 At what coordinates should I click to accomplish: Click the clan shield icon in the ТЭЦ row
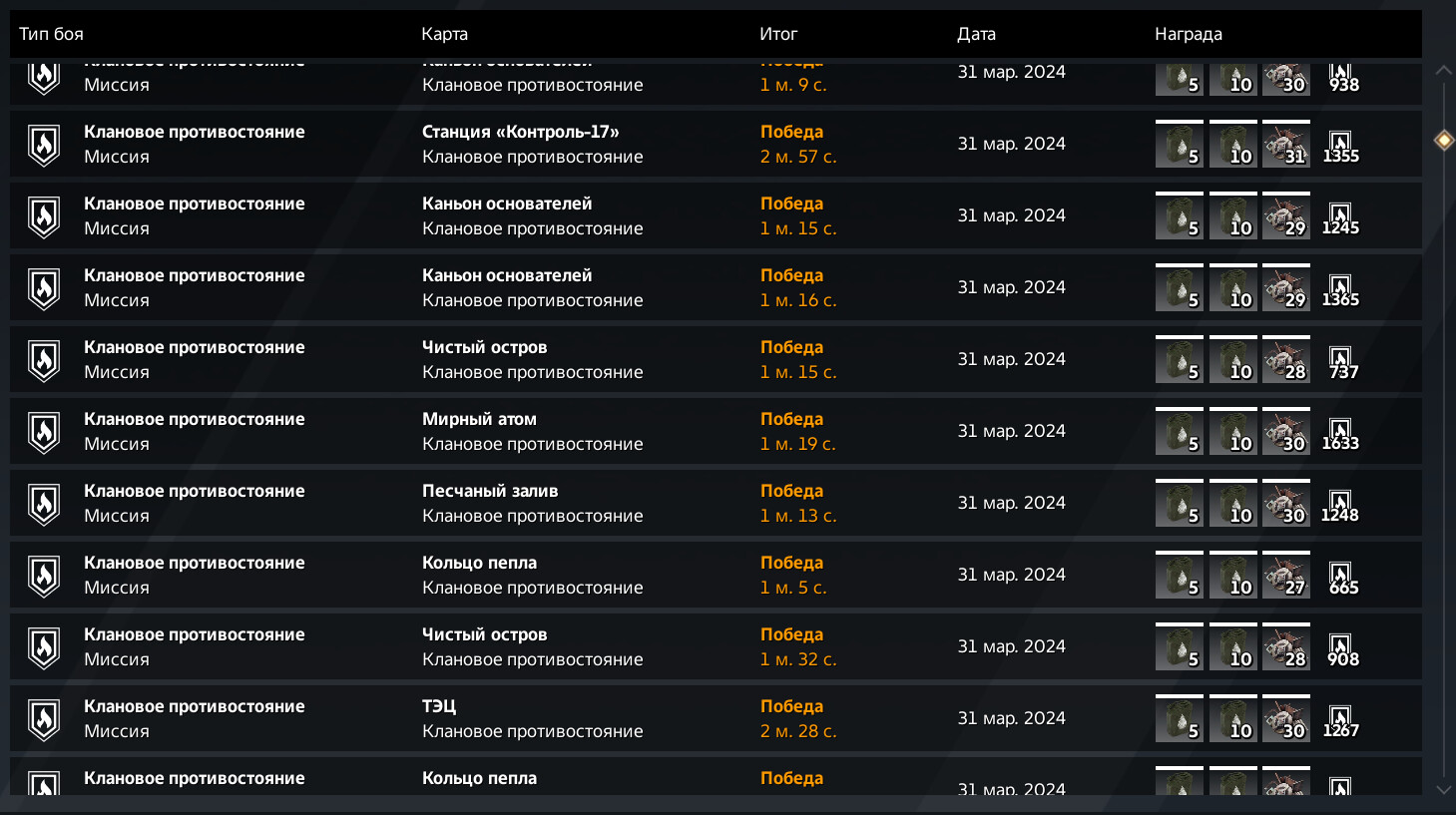click(44, 719)
